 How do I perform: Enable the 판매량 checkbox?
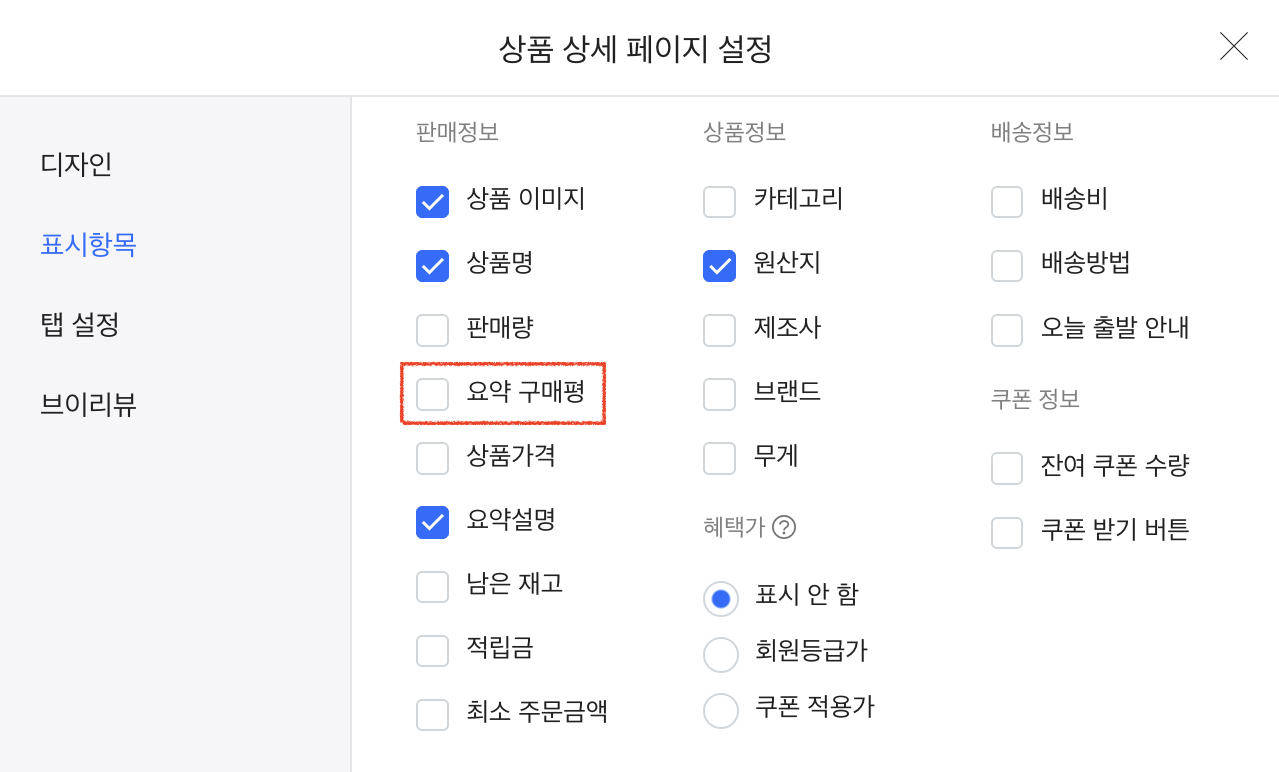pyautogui.click(x=432, y=329)
